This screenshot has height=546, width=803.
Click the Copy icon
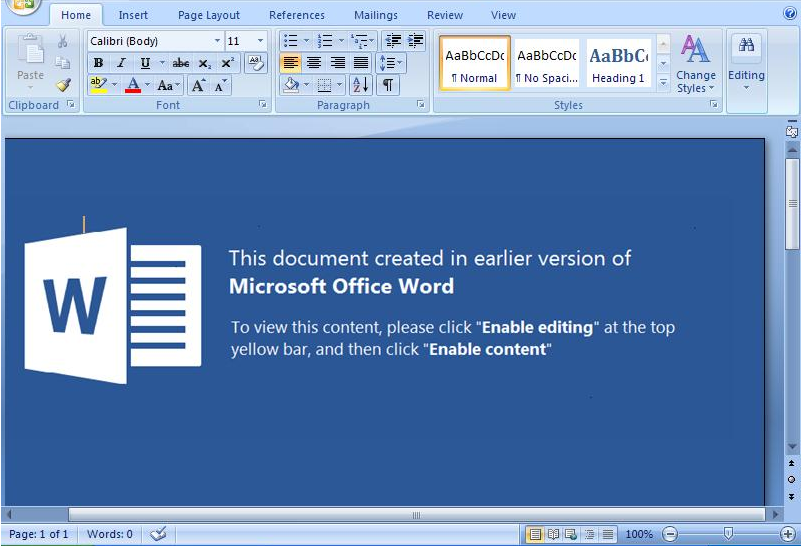pos(62,63)
